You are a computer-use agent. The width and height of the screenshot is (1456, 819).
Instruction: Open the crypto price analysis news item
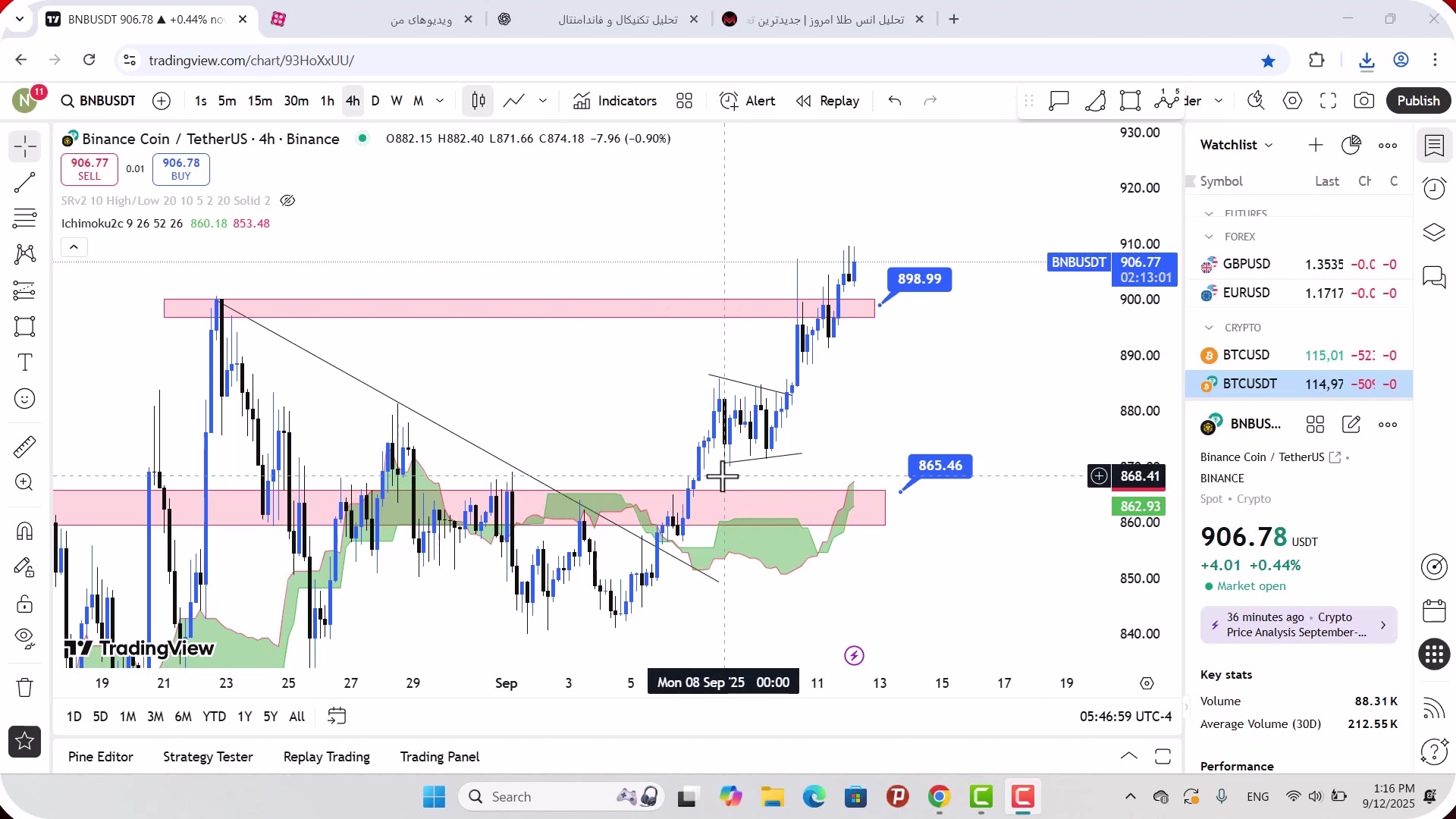click(1298, 625)
